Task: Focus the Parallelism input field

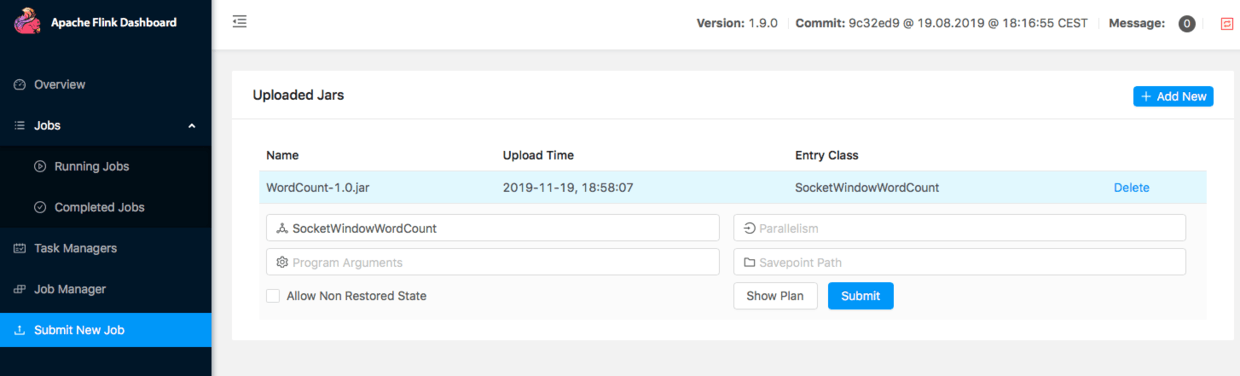Action: (960, 228)
